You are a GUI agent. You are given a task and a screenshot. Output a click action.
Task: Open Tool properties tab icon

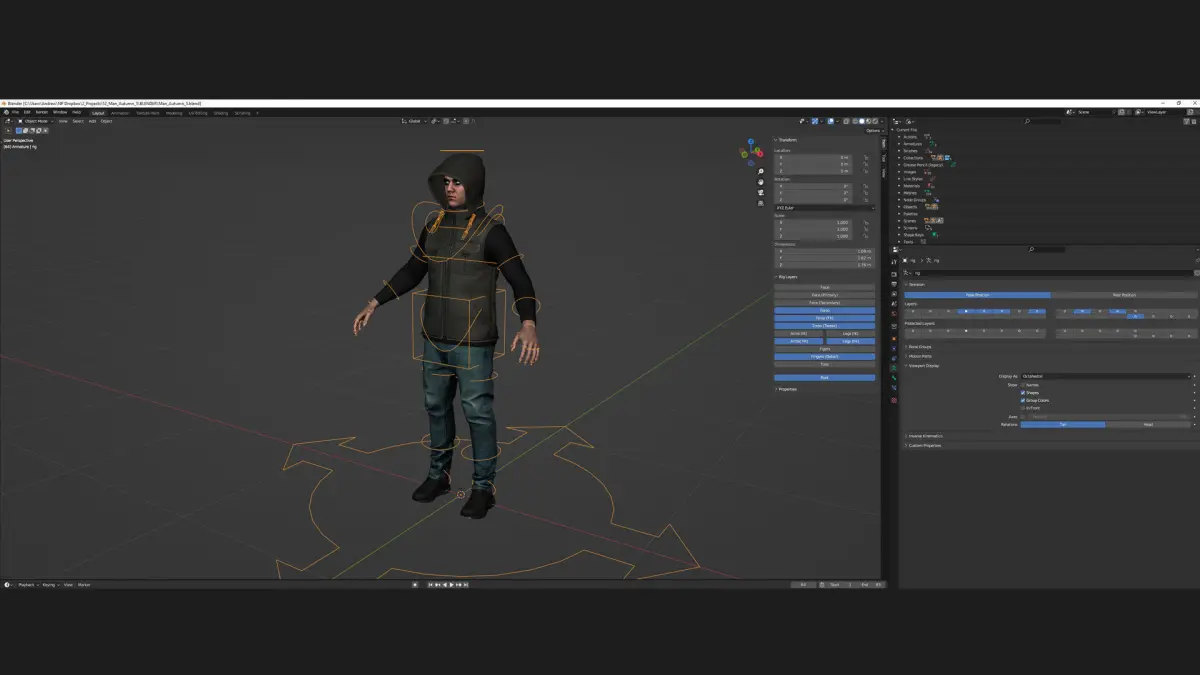tap(894, 261)
